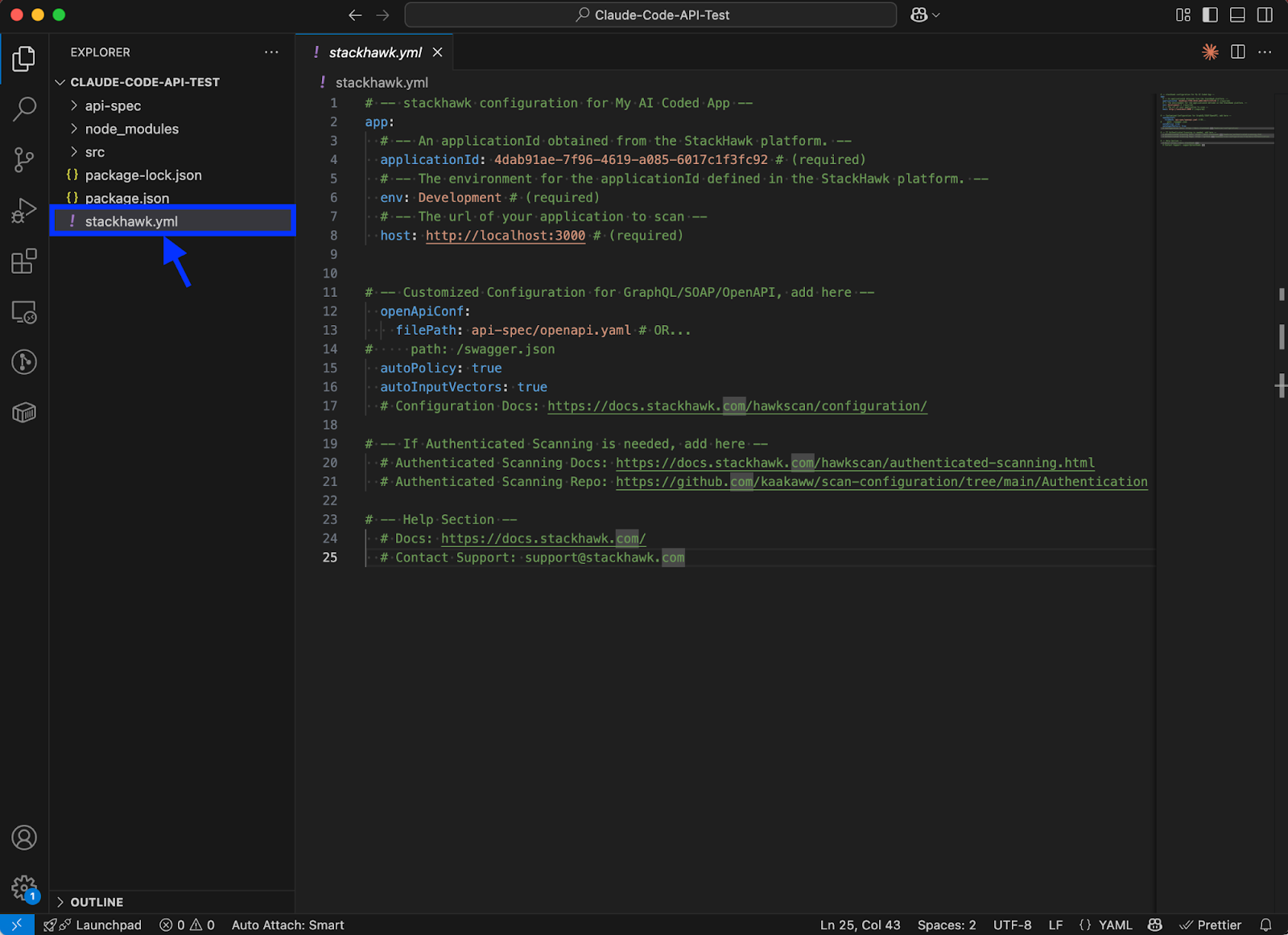
Task: Go forward with the navigation arrow
Action: point(383,15)
